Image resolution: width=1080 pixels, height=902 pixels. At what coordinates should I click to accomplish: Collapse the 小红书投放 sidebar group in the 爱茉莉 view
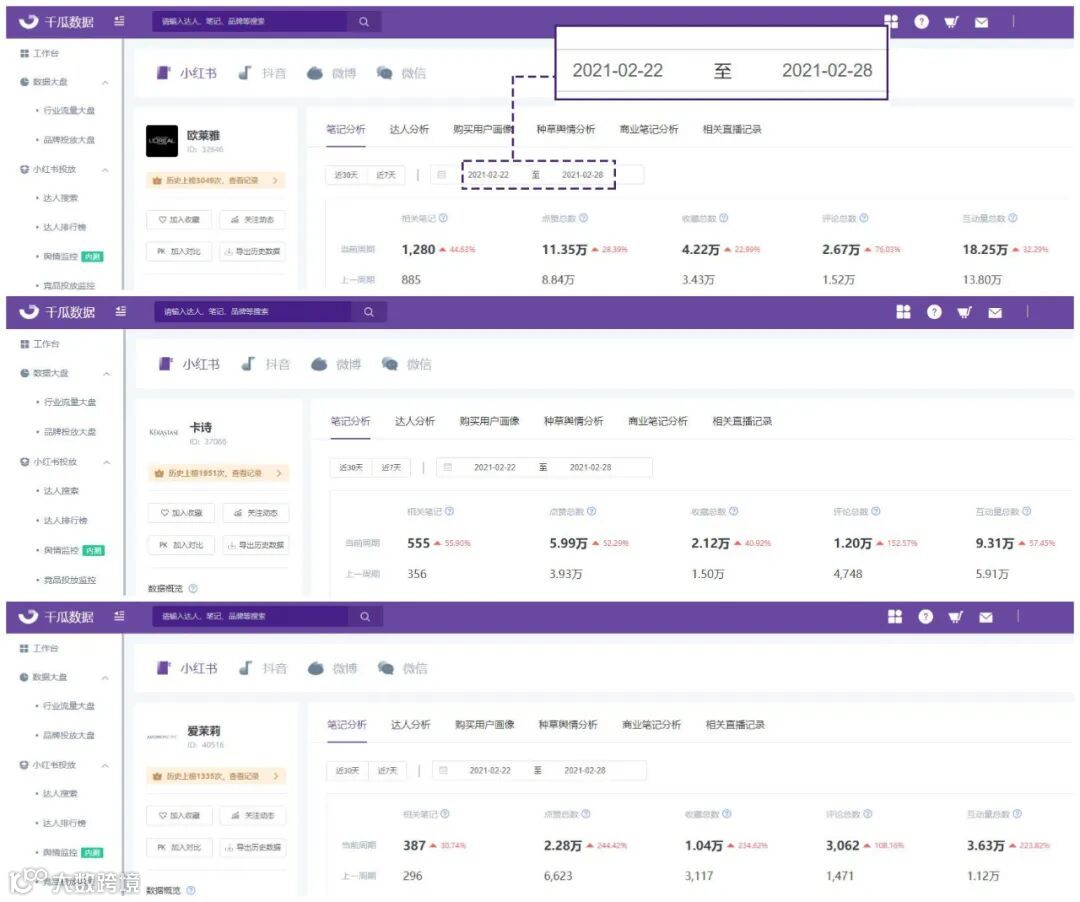point(105,766)
